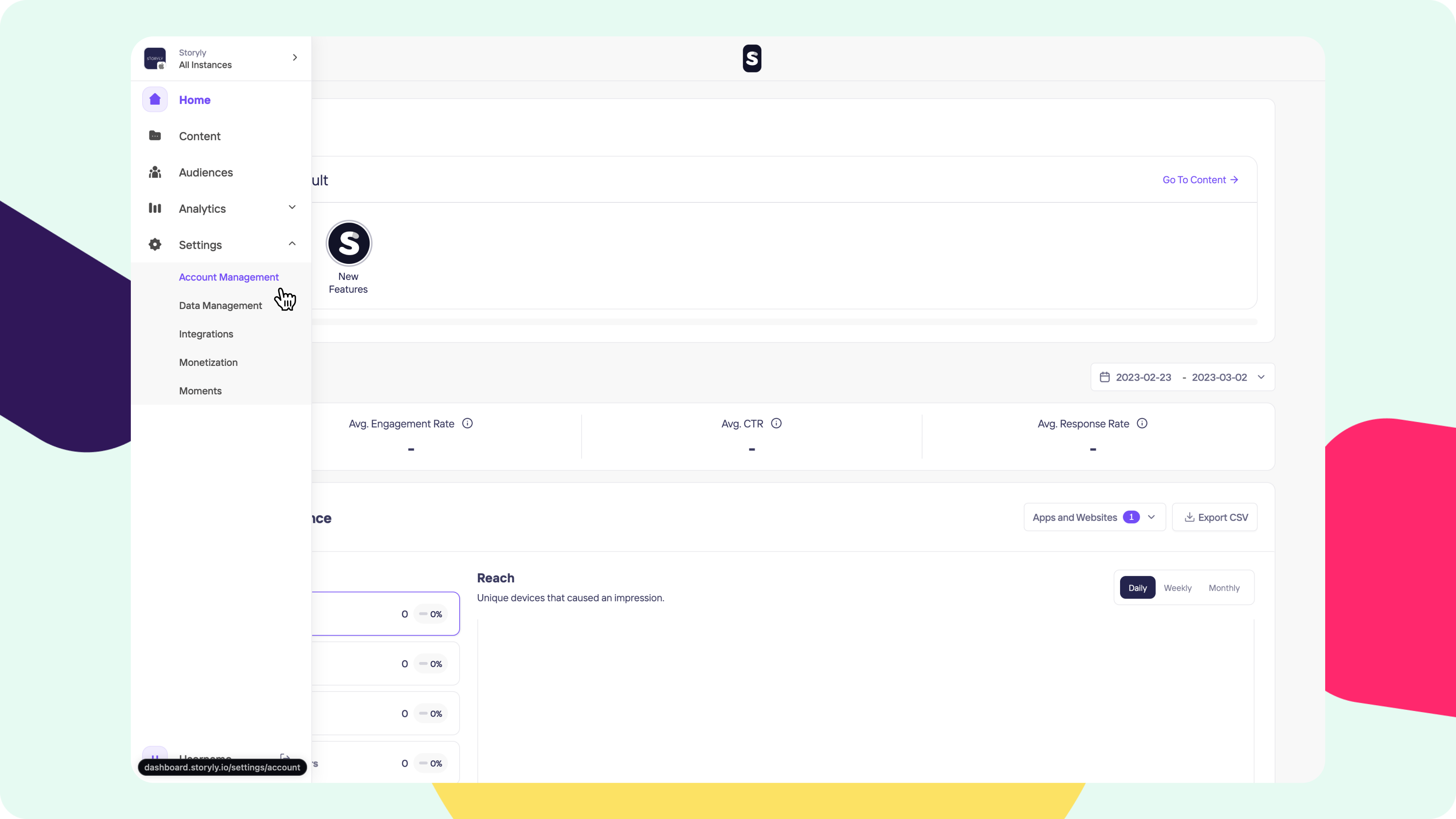Click the Settings gear icon
Image resolution: width=1456 pixels, height=819 pixels.
pyautogui.click(x=154, y=245)
